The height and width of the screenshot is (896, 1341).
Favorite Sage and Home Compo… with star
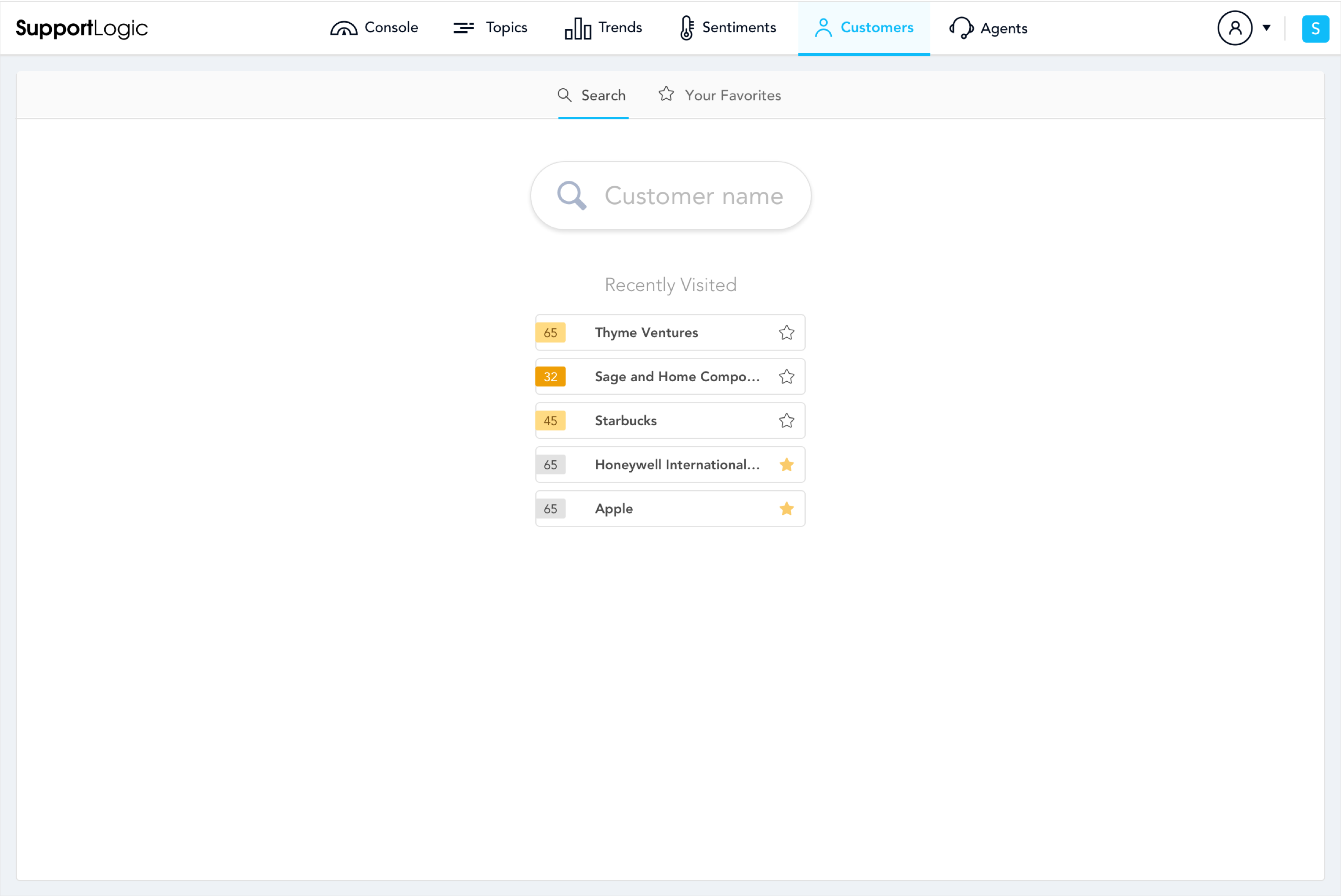click(786, 376)
